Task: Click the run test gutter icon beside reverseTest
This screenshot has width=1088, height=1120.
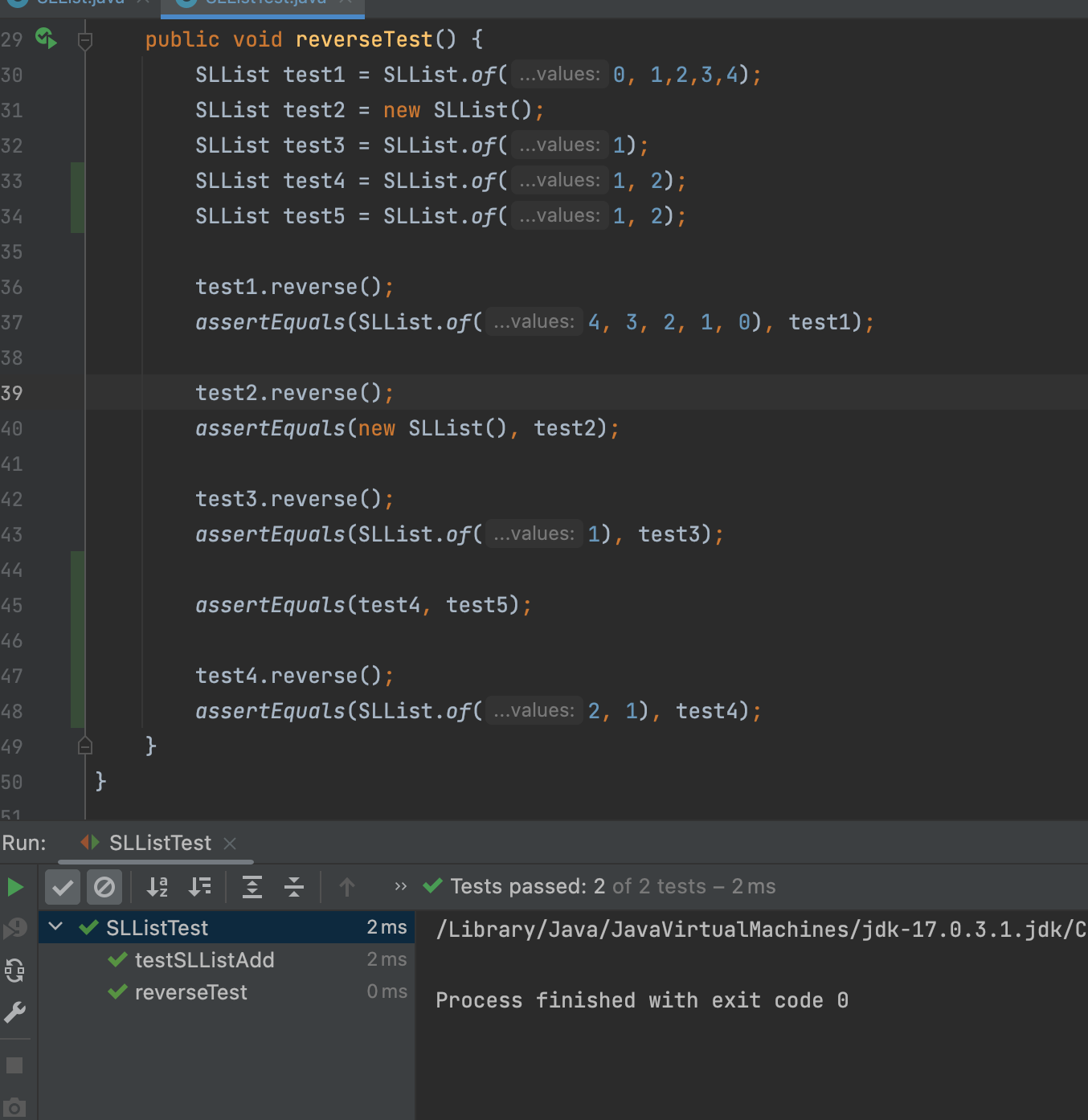Action: tap(46, 38)
